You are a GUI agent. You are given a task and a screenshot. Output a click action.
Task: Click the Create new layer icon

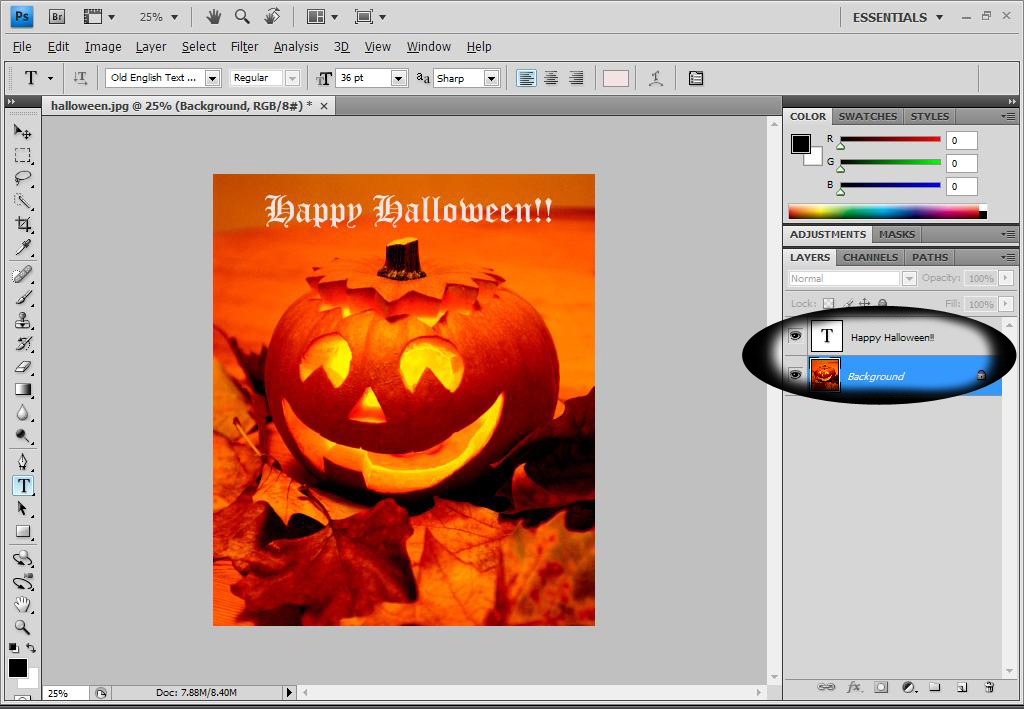point(962,687)
